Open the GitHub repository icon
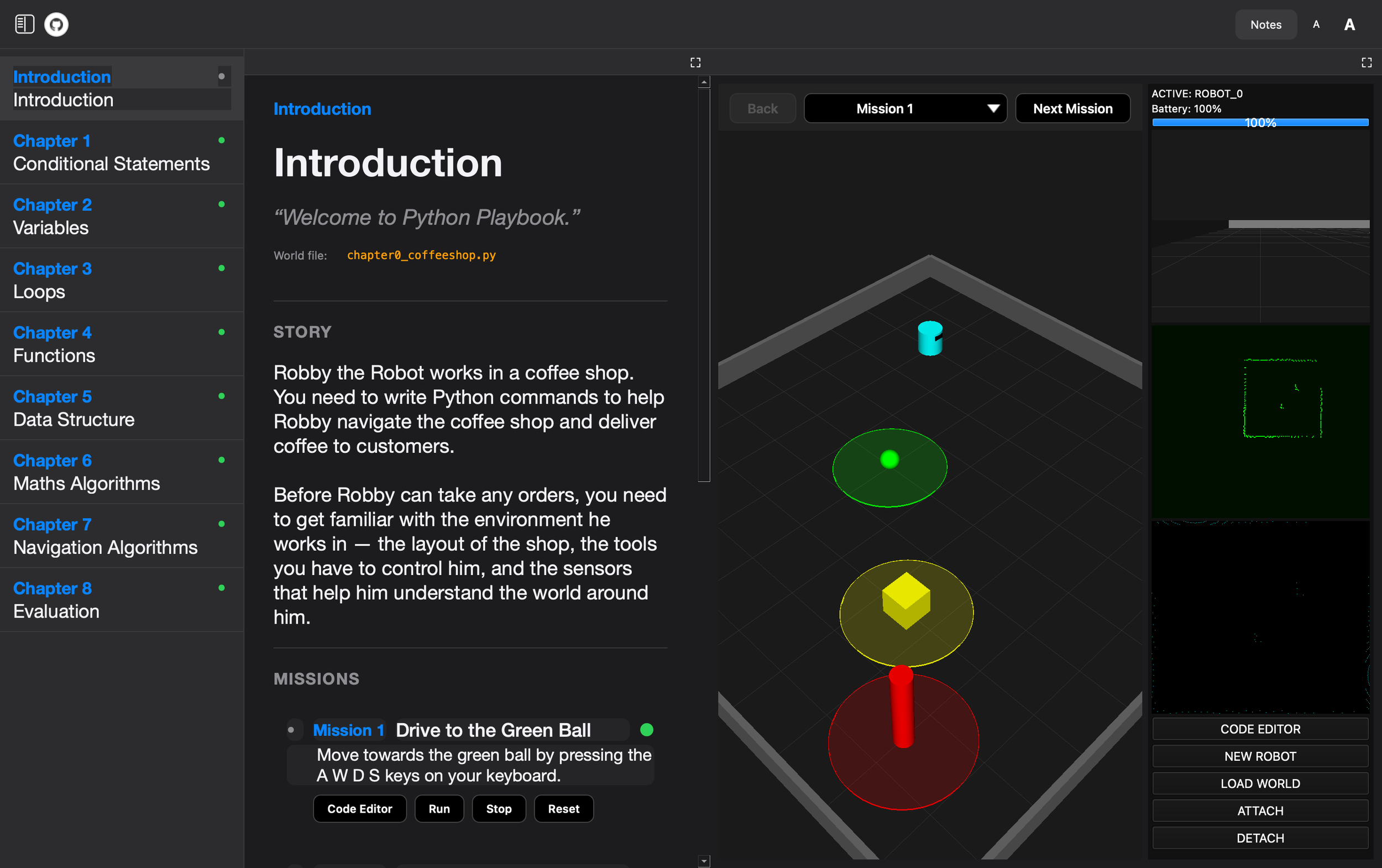The image size is (1382, 868). (56, 24)
